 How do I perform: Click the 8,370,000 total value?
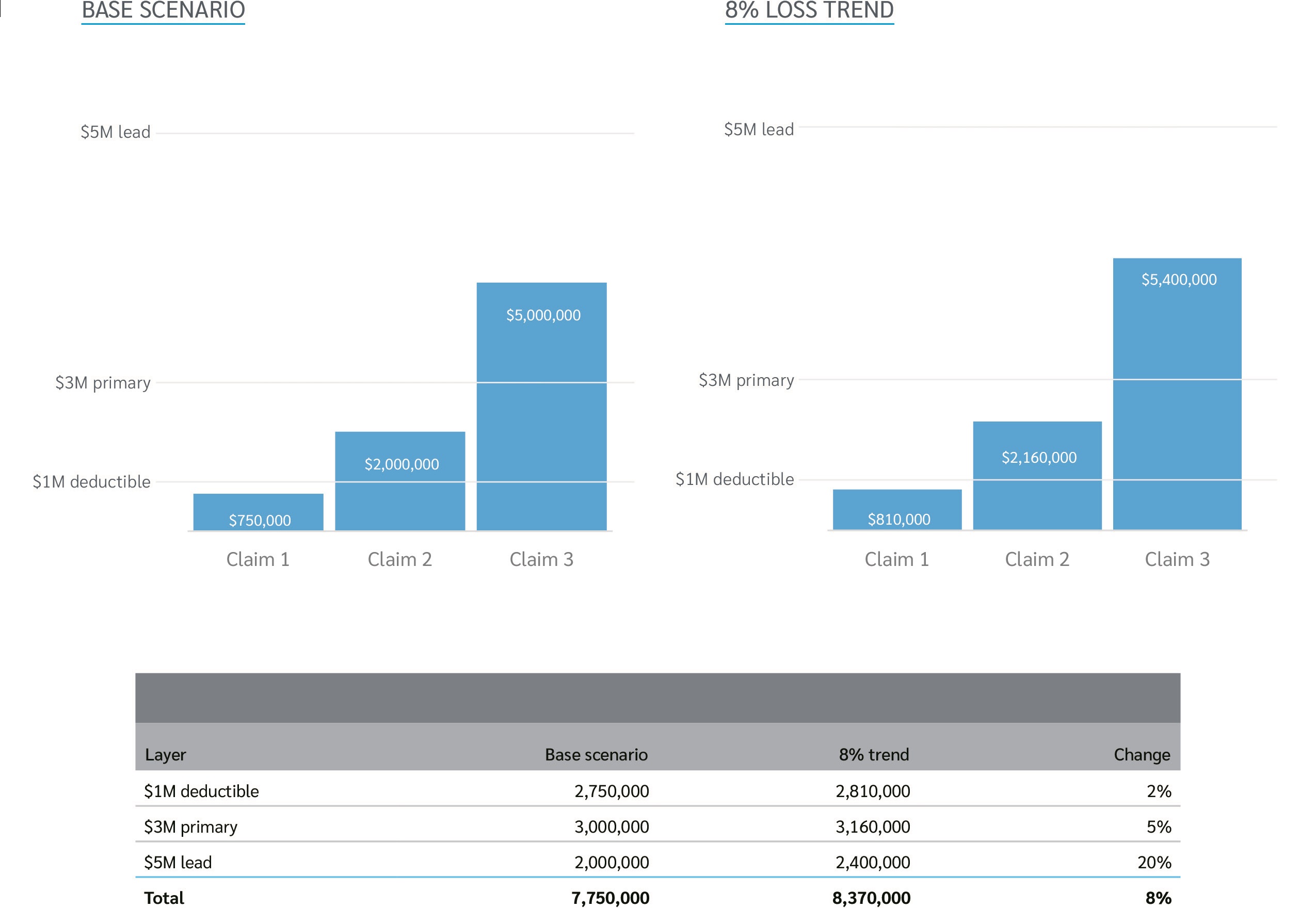(871, 898)
